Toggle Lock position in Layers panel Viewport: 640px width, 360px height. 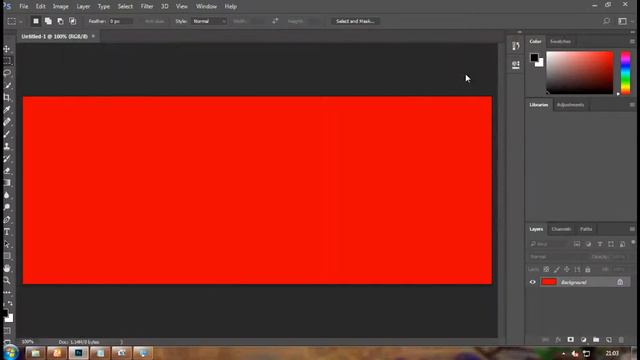pos(567,269)
